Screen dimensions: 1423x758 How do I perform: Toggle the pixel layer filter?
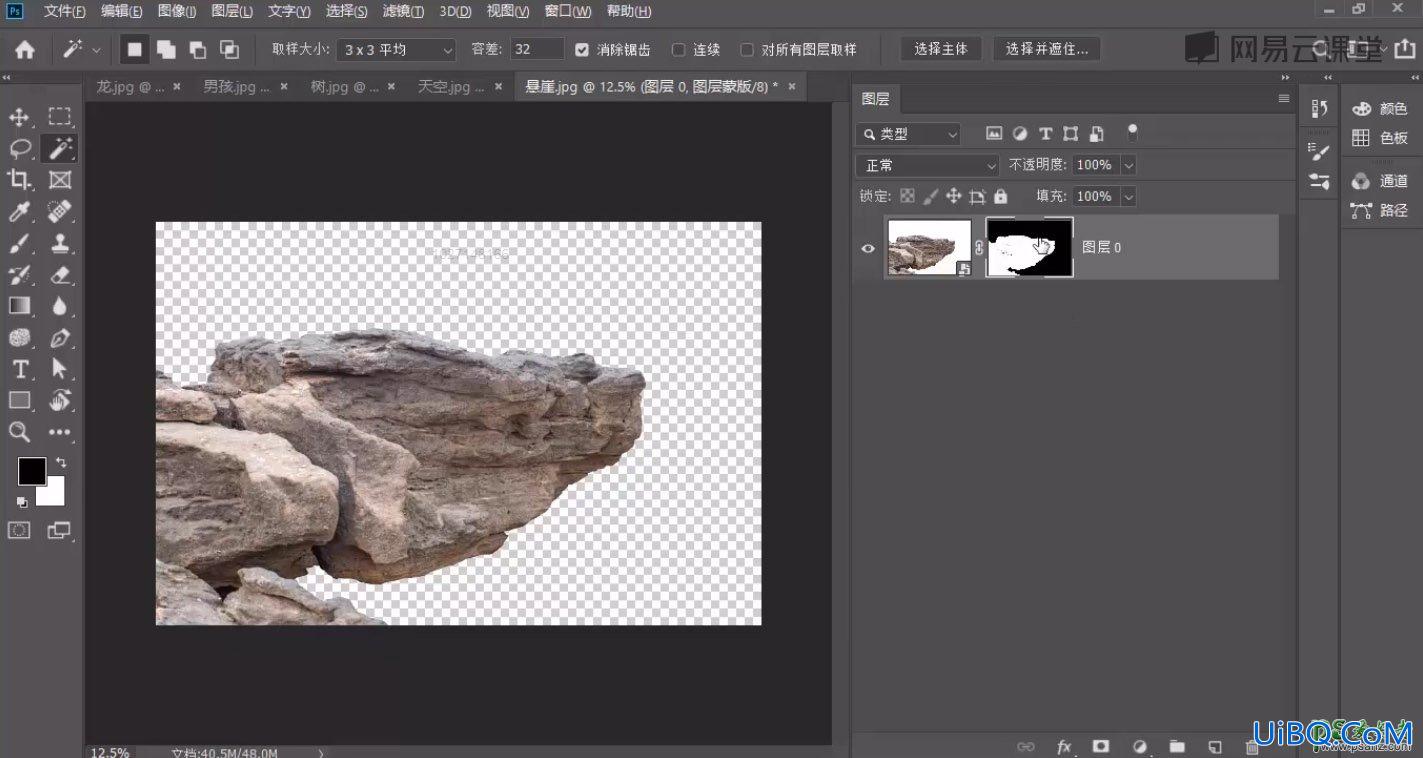click(x=994, y=133)
